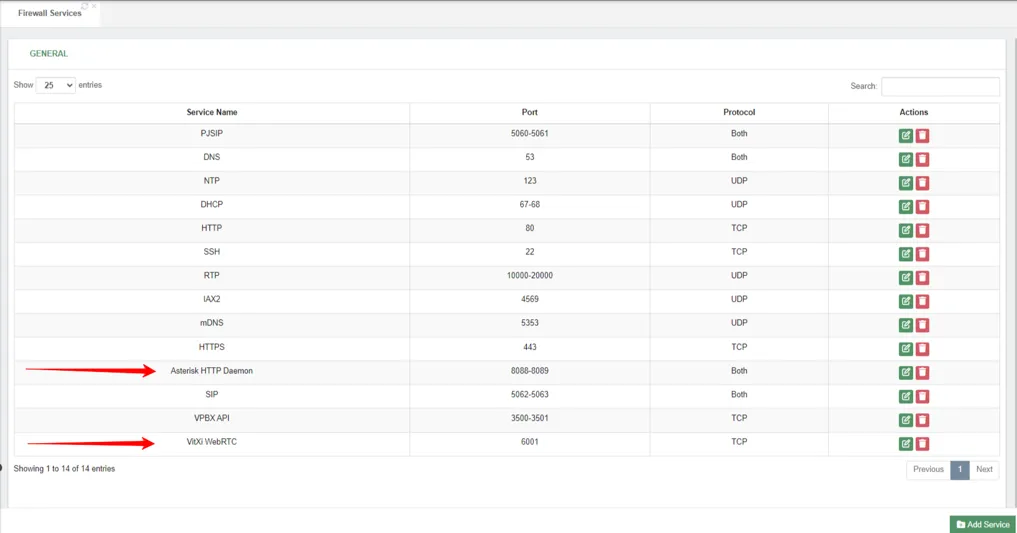Screen dimensions: 1017x533
Task: Go to the Next results page
Action: [984, 469]
